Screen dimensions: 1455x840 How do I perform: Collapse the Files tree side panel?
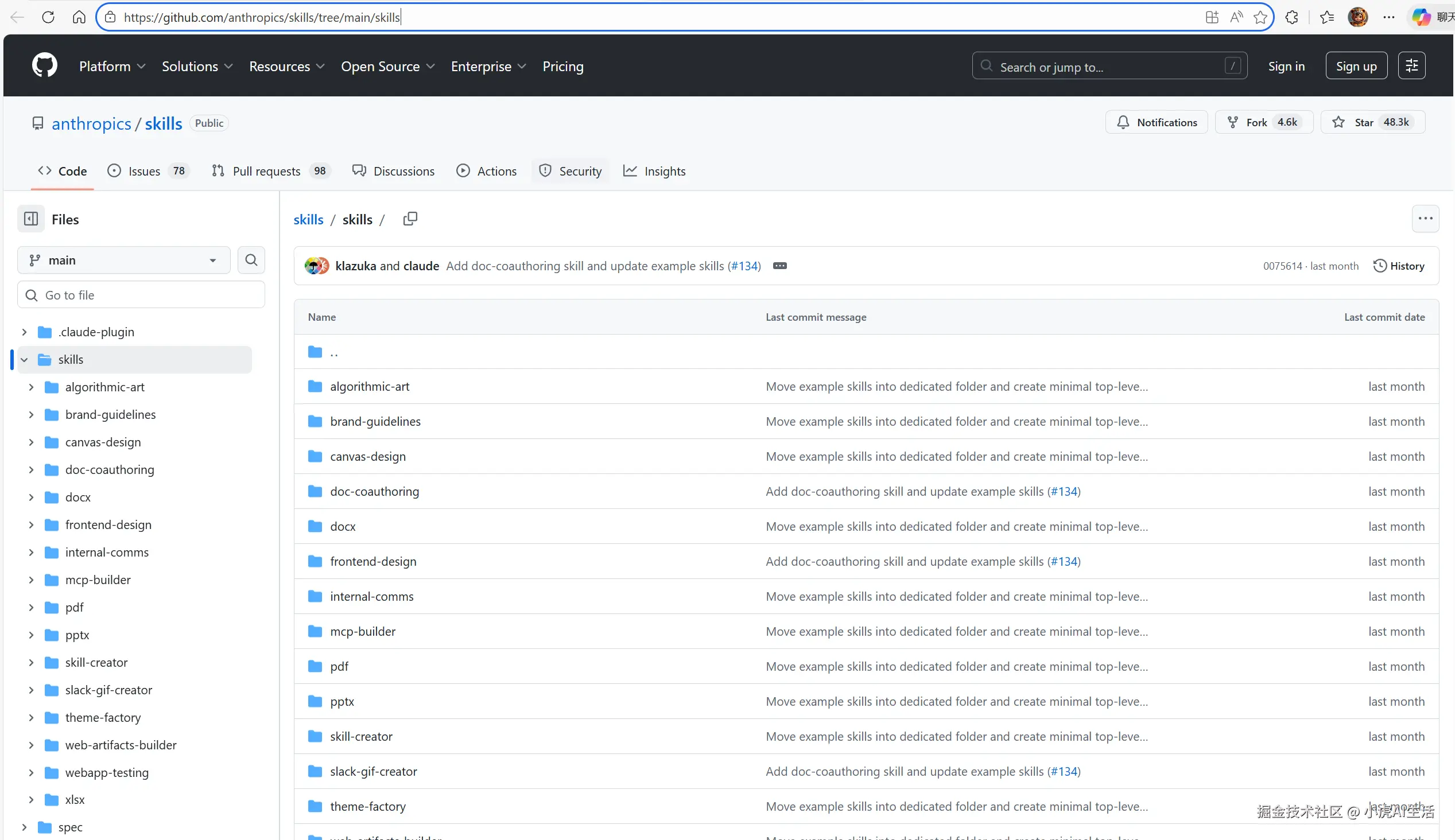coord(31,219)
